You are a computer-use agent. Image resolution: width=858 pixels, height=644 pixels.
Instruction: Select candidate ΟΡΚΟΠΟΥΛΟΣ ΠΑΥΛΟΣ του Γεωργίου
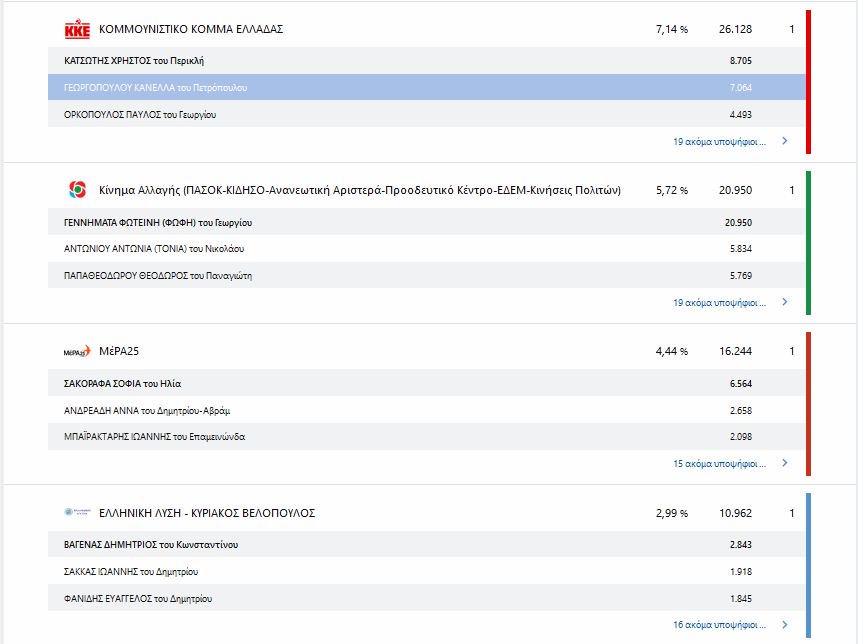[140, 115]
